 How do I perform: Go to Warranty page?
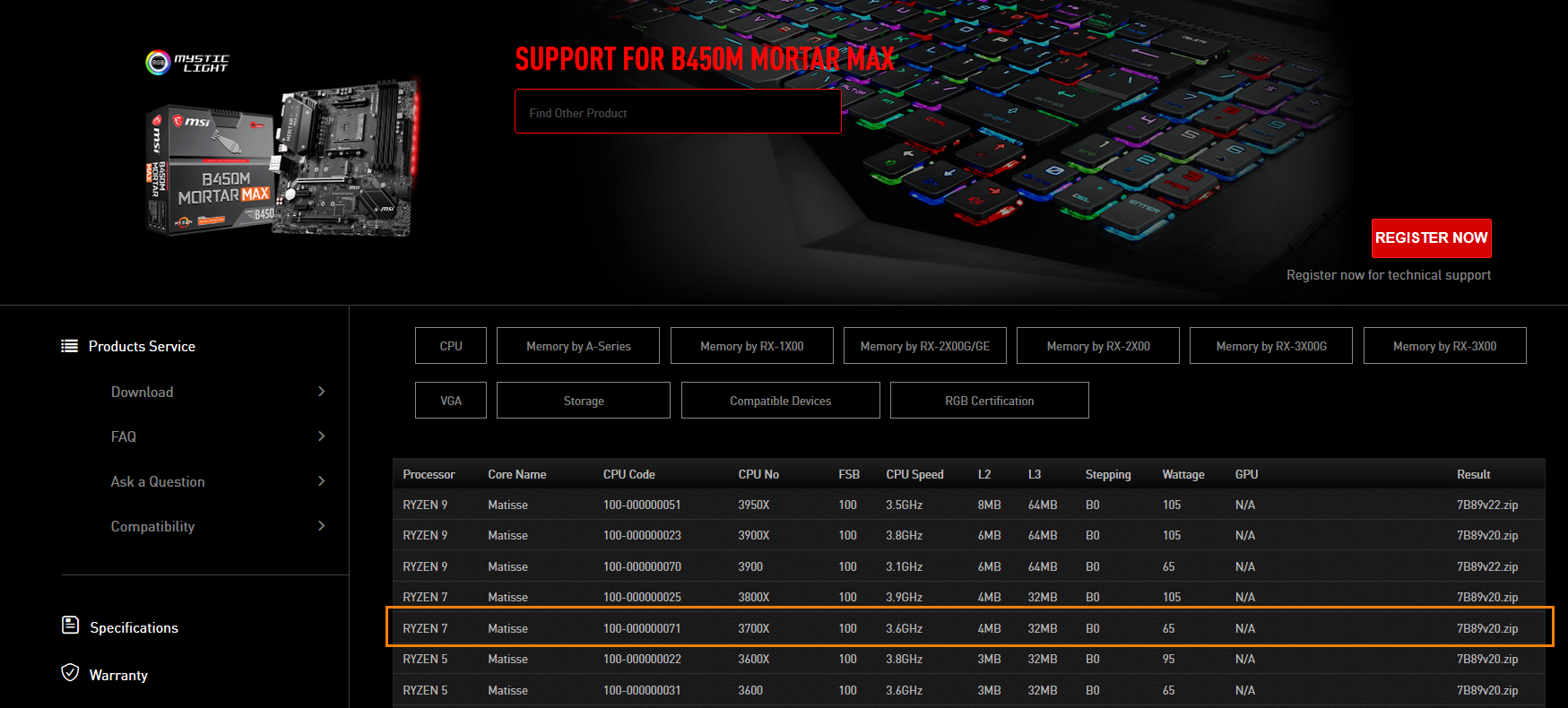pos(118,675)
